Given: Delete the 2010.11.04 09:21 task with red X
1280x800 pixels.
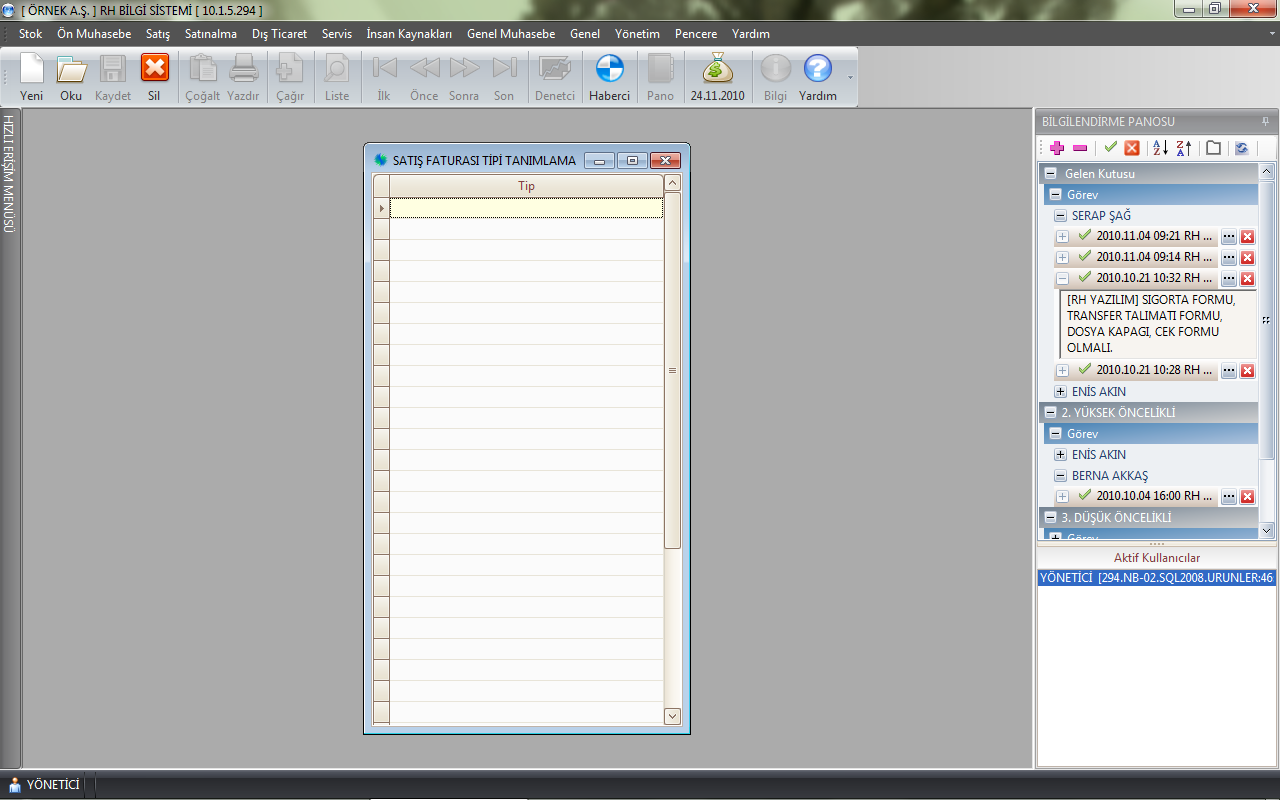Looking at the screenshot, I should coord(1247,237).
